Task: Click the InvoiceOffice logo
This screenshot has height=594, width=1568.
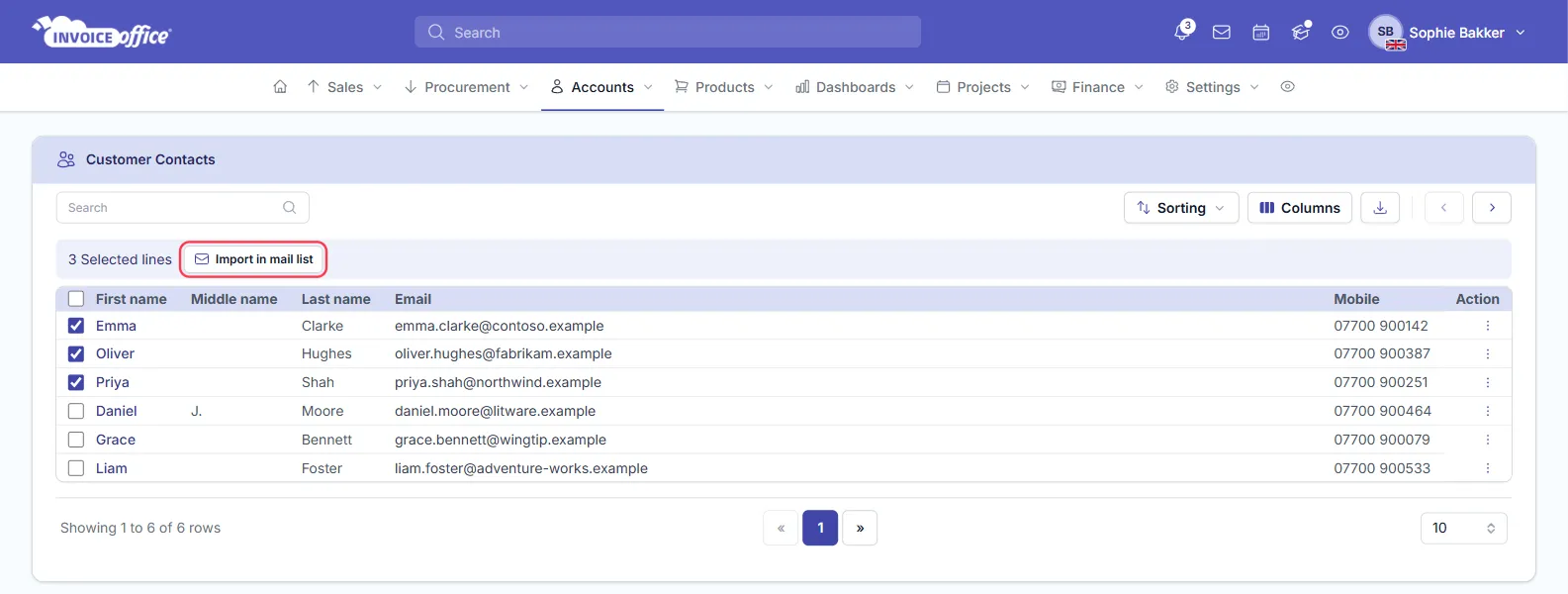Action: point(102,33)
